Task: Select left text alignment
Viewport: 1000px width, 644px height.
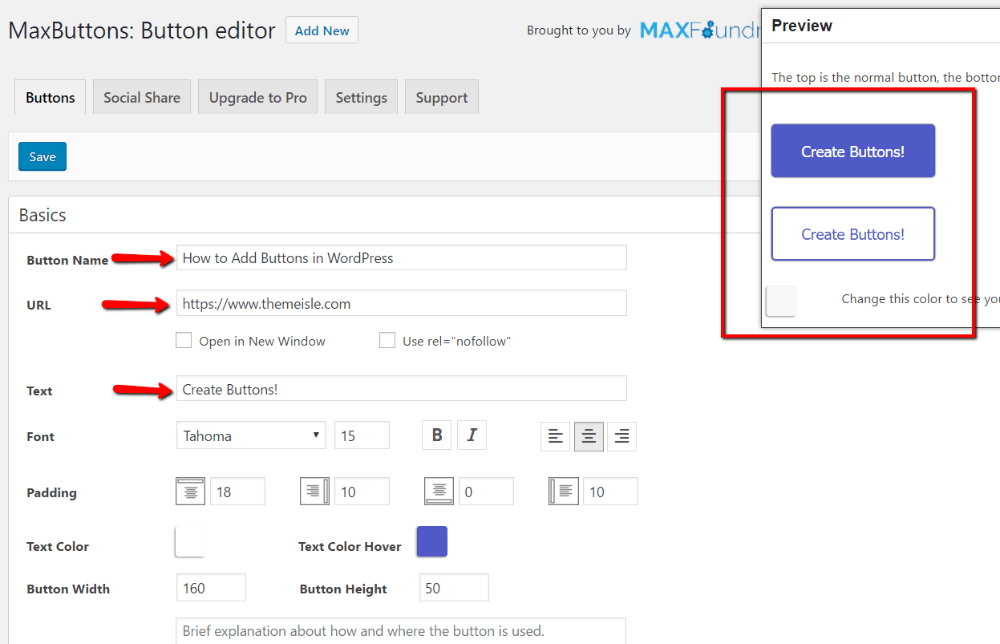Action: click(x=555, y=435)
